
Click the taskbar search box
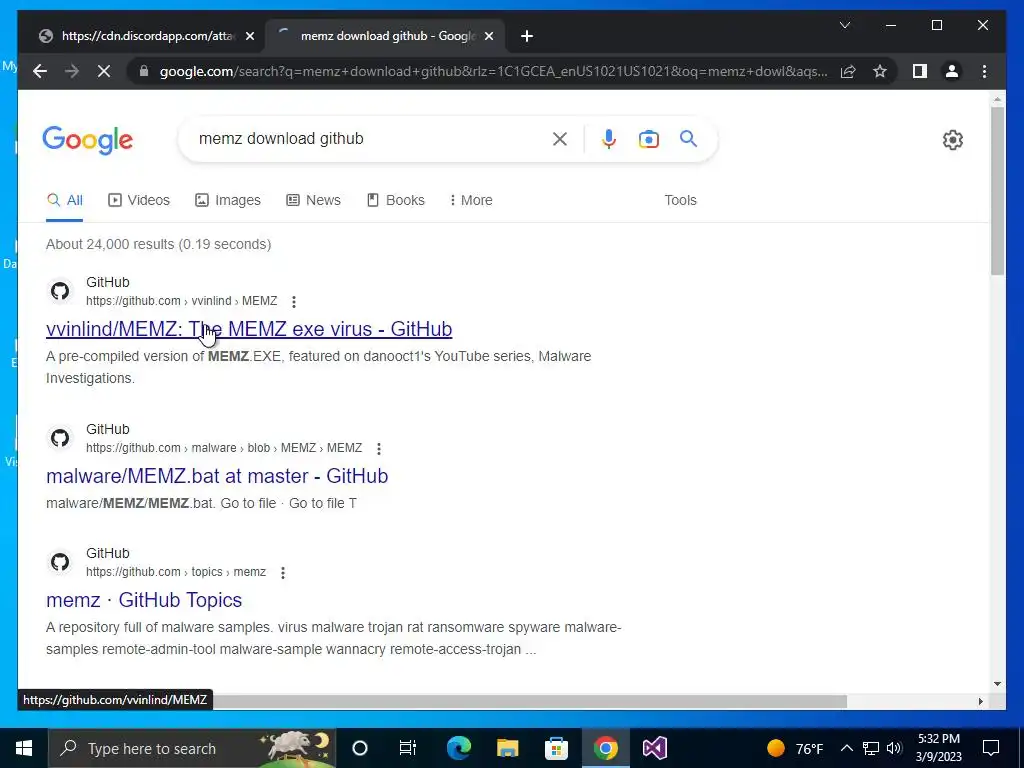click(191, 748)
